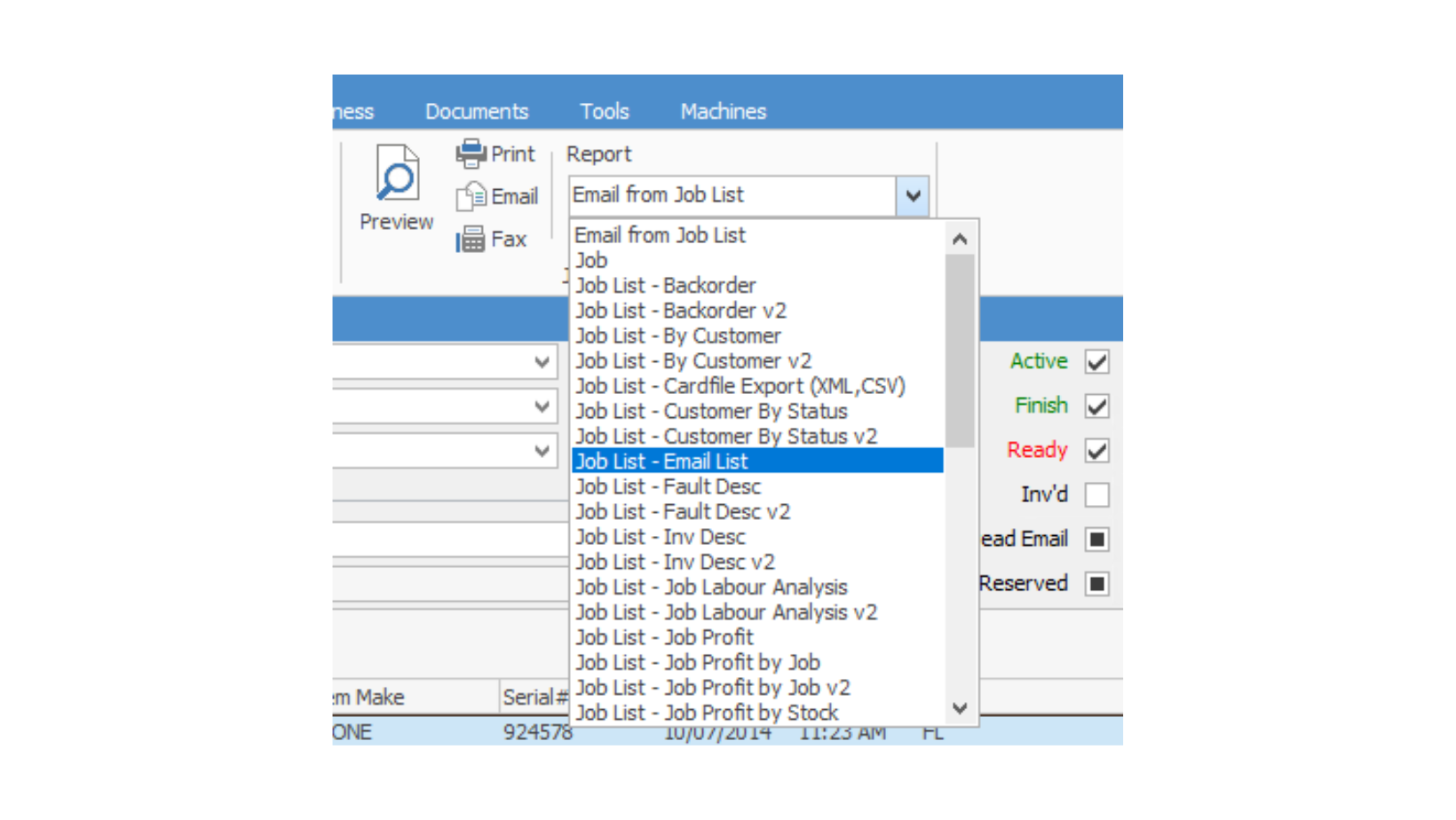Choose Job List - Backorder v2 report
Screen dimensions: 1456x820
[680, 311]
